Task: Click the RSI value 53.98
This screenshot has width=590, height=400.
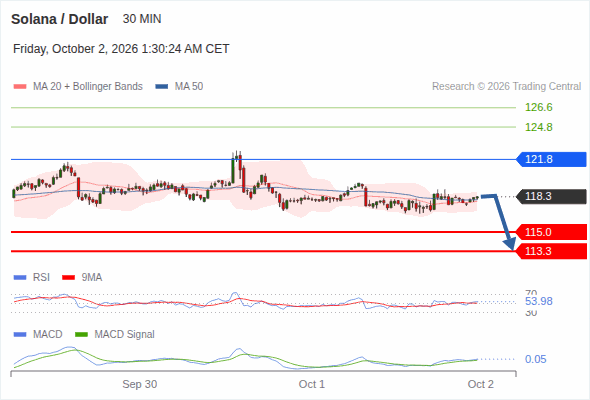Action: pyautogui.click(x=539, y=301)
